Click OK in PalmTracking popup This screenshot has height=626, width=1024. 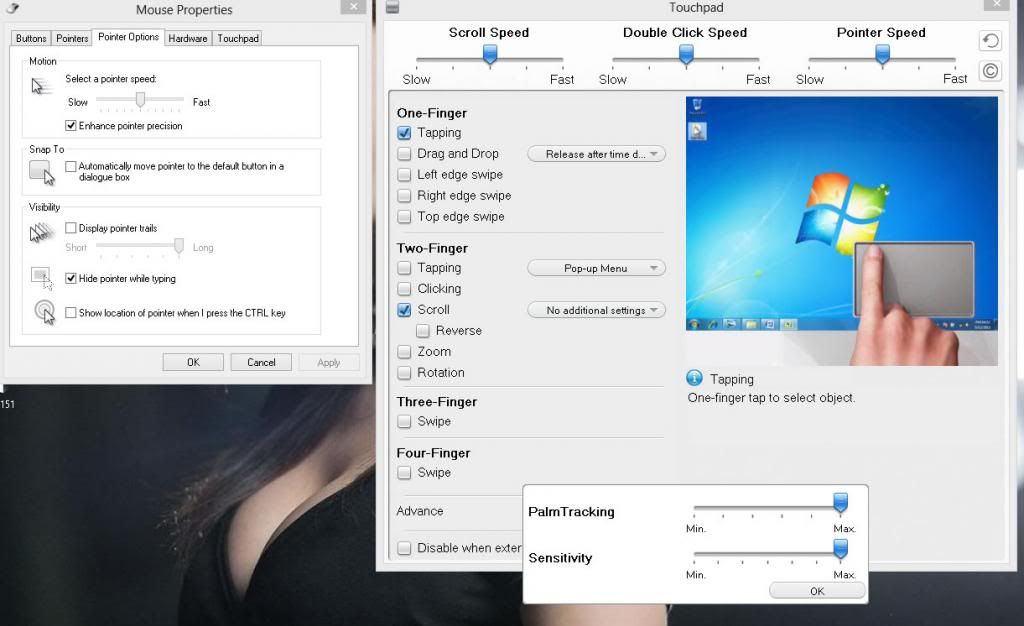[x=817, y=591]
